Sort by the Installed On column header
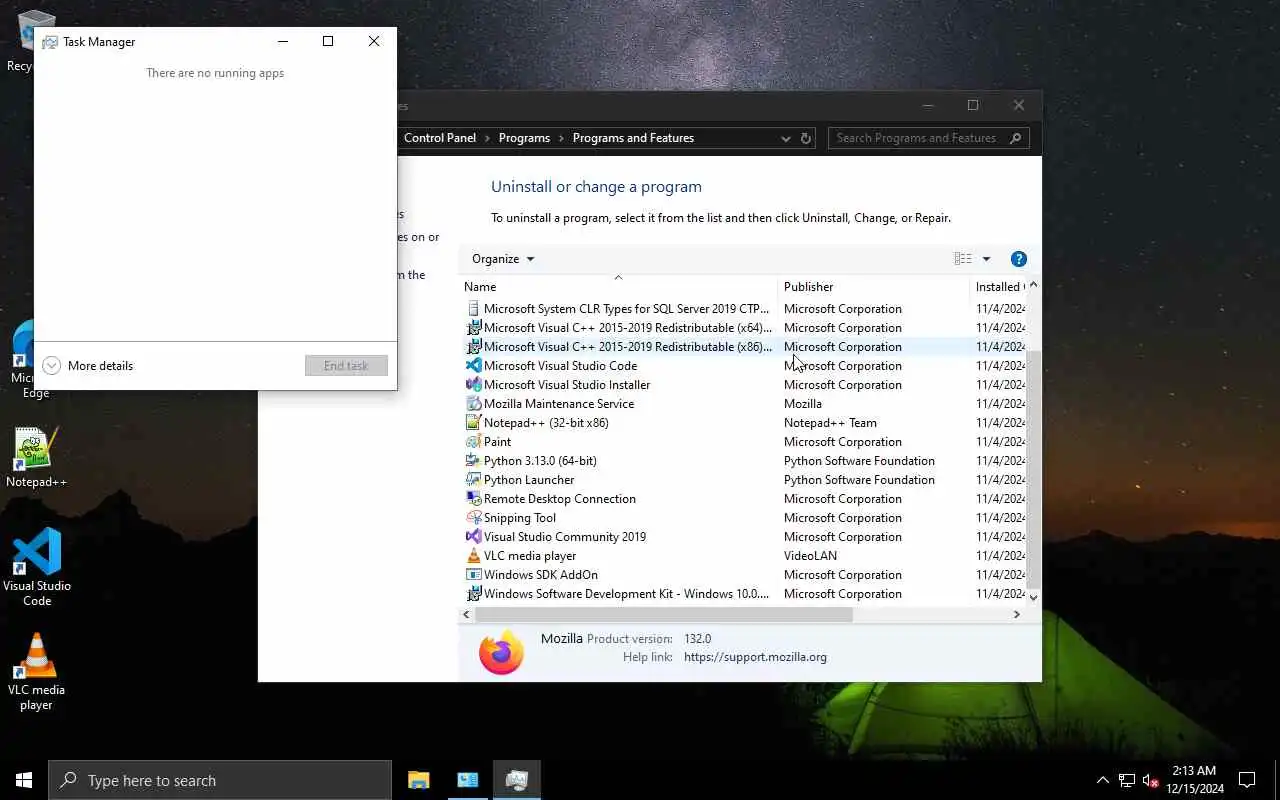 tap(999, 287)
